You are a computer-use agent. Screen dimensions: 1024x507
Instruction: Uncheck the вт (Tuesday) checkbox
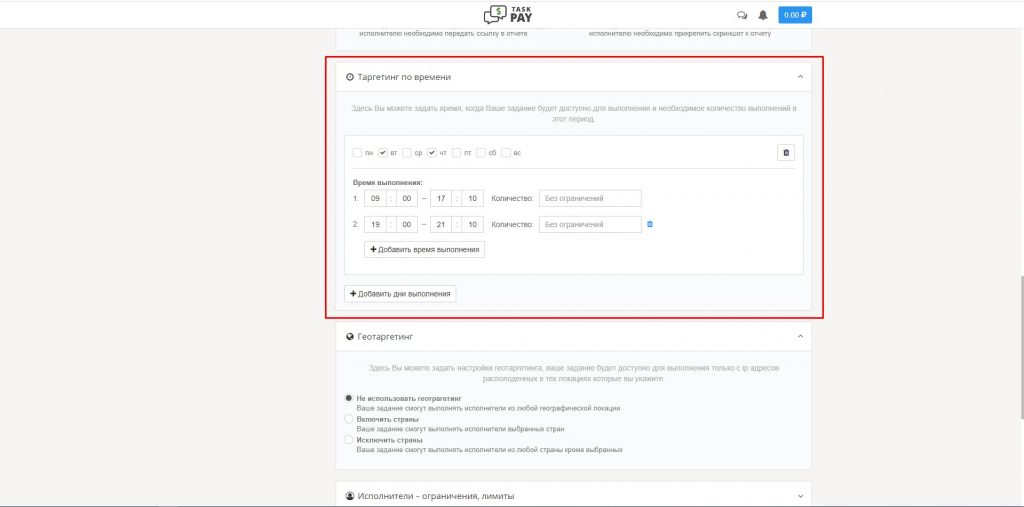(x=383, y=153)
